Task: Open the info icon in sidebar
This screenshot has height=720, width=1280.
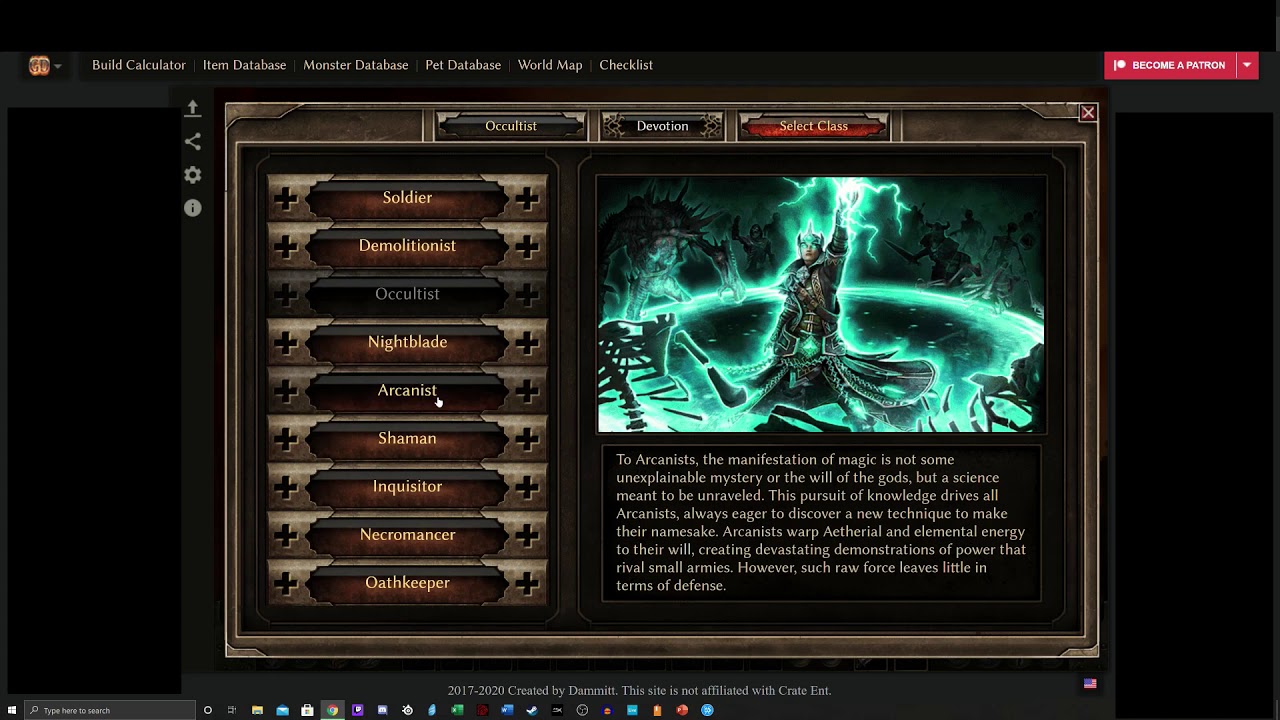Action: (193, 208)
